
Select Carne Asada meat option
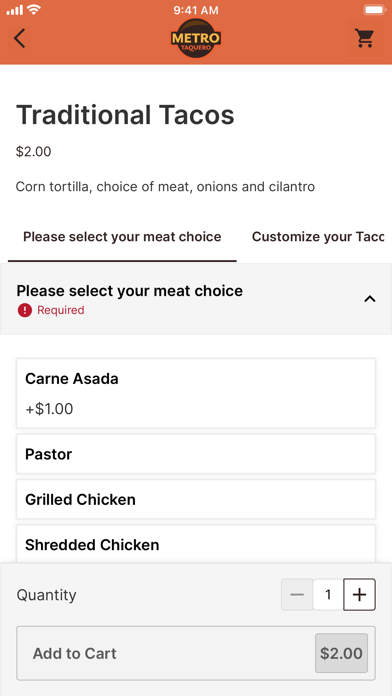196,393
